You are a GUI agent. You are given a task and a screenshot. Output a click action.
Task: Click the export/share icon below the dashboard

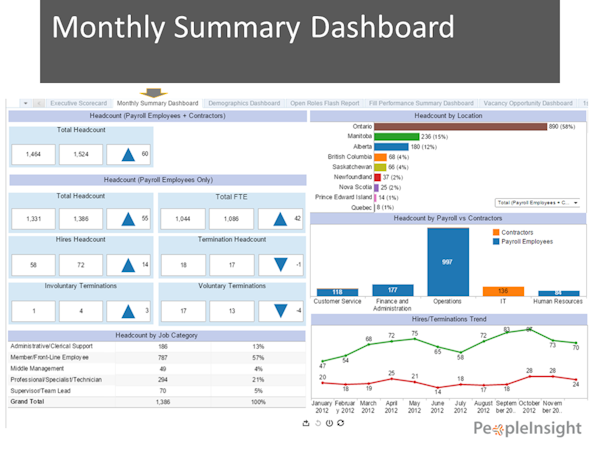pos(306,423)
